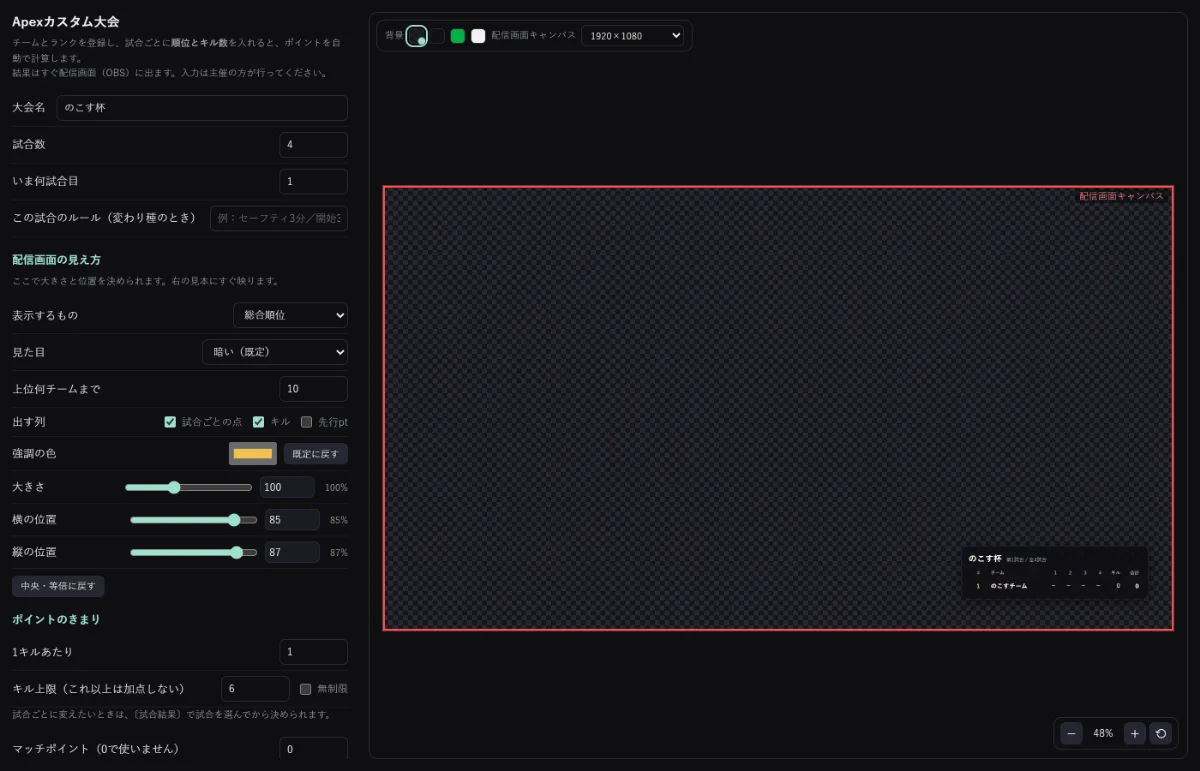
Task: Open the 1920×1080 canvas size dropdown
Action: (x=632, y=36)
